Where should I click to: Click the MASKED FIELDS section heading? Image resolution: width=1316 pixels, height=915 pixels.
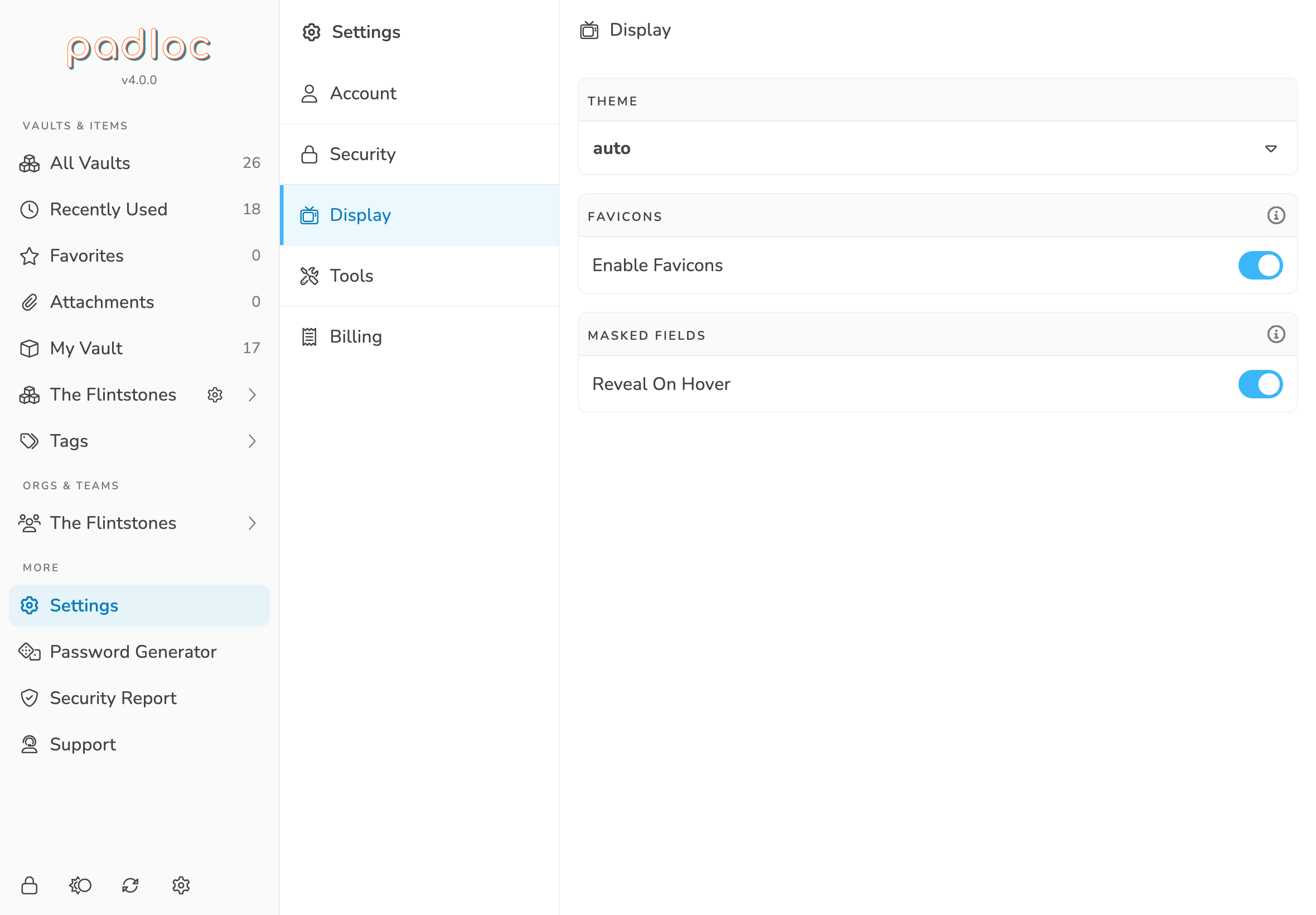coord(646,336)
